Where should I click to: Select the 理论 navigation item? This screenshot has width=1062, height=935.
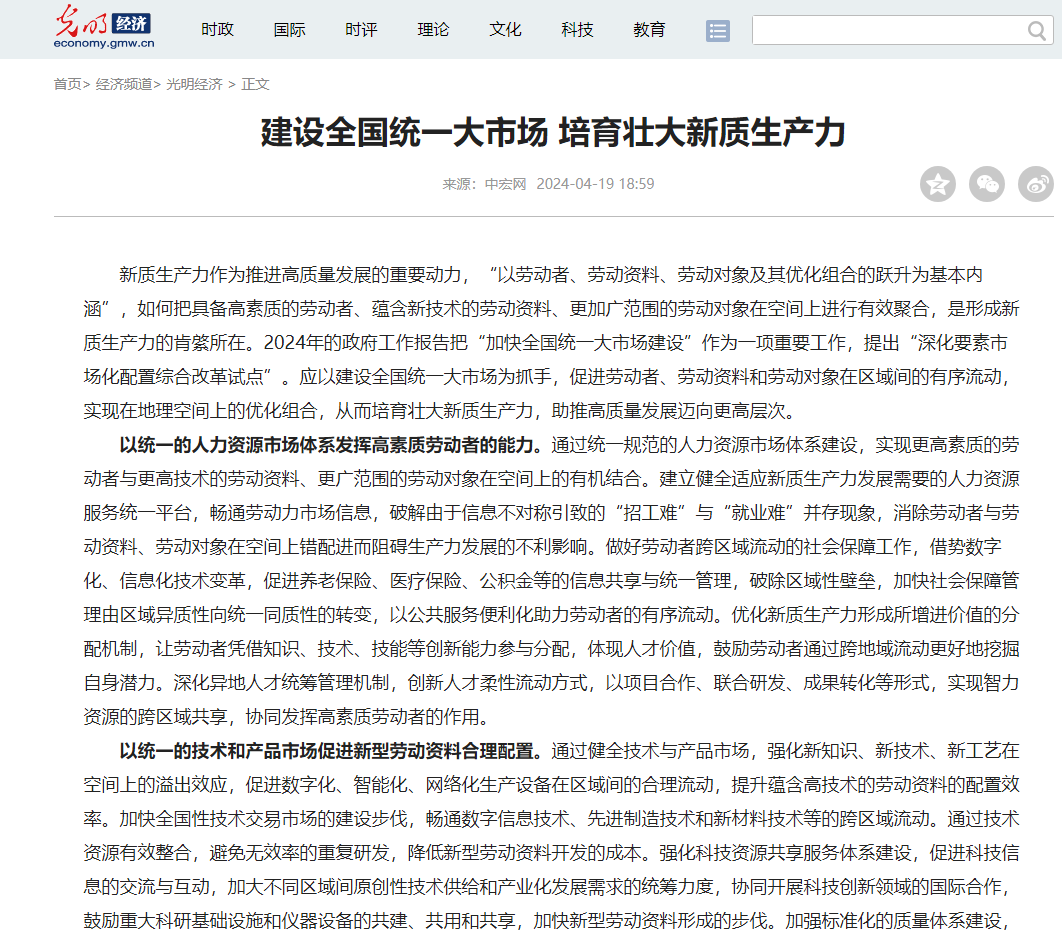point(433,30)
